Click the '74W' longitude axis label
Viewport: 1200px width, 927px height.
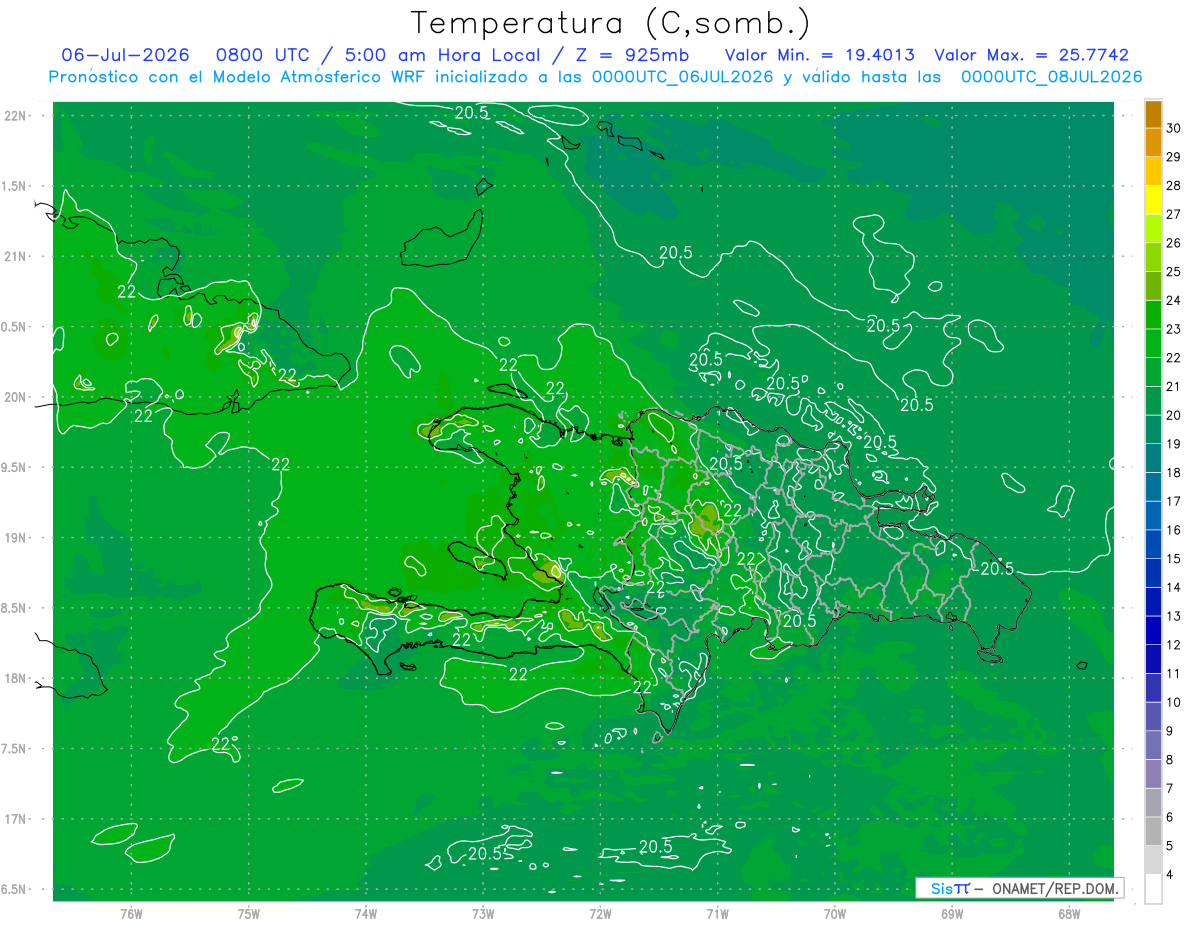365,914
